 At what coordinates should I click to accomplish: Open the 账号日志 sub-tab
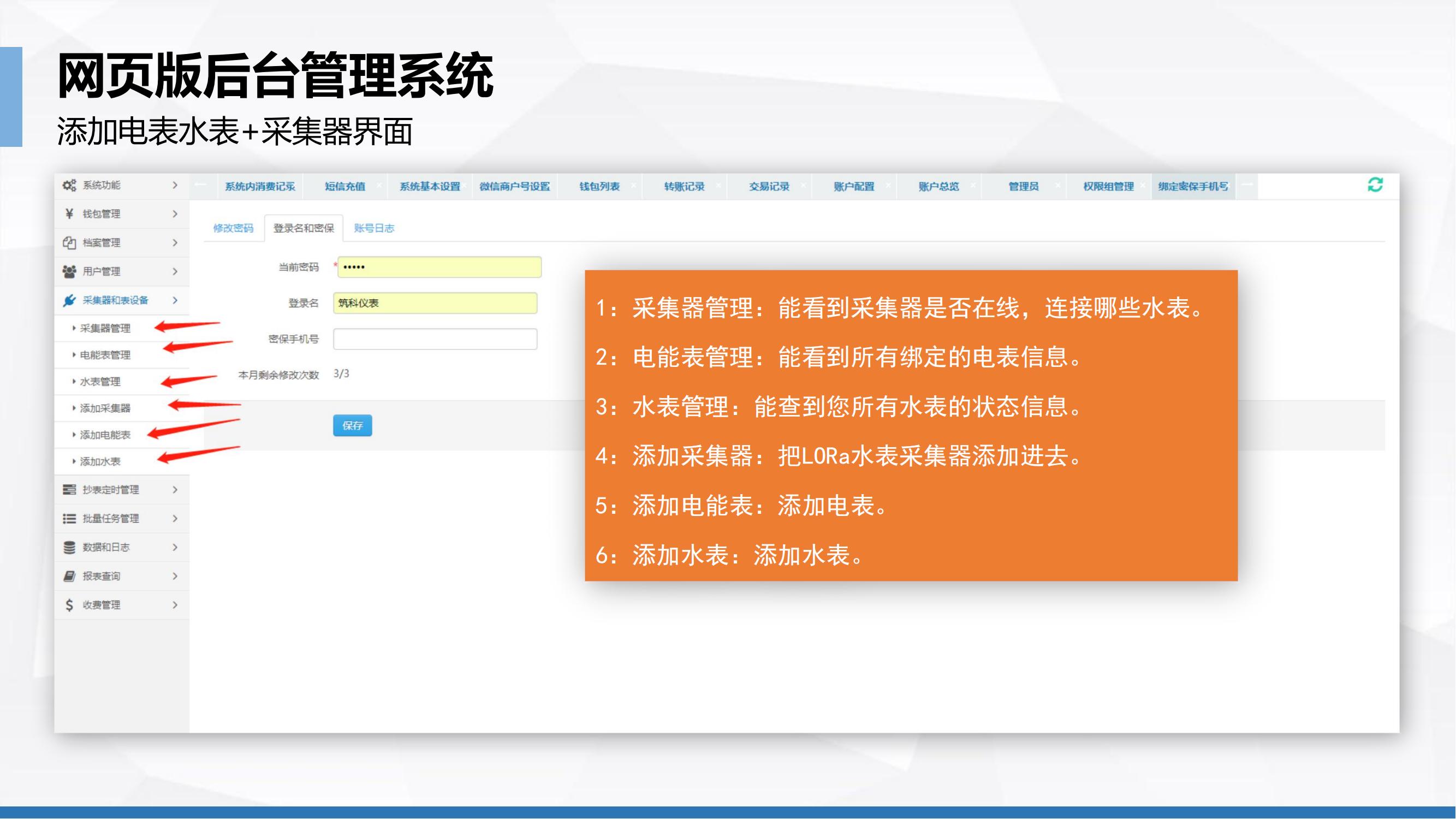[374, 228]
